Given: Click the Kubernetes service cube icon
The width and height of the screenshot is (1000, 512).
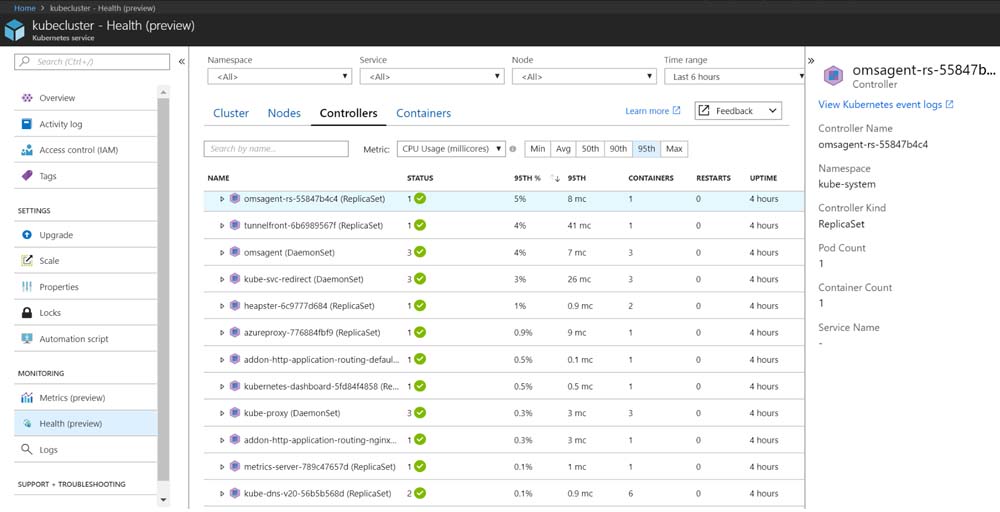Looking at the screenshot, I should tap(14, 30).
